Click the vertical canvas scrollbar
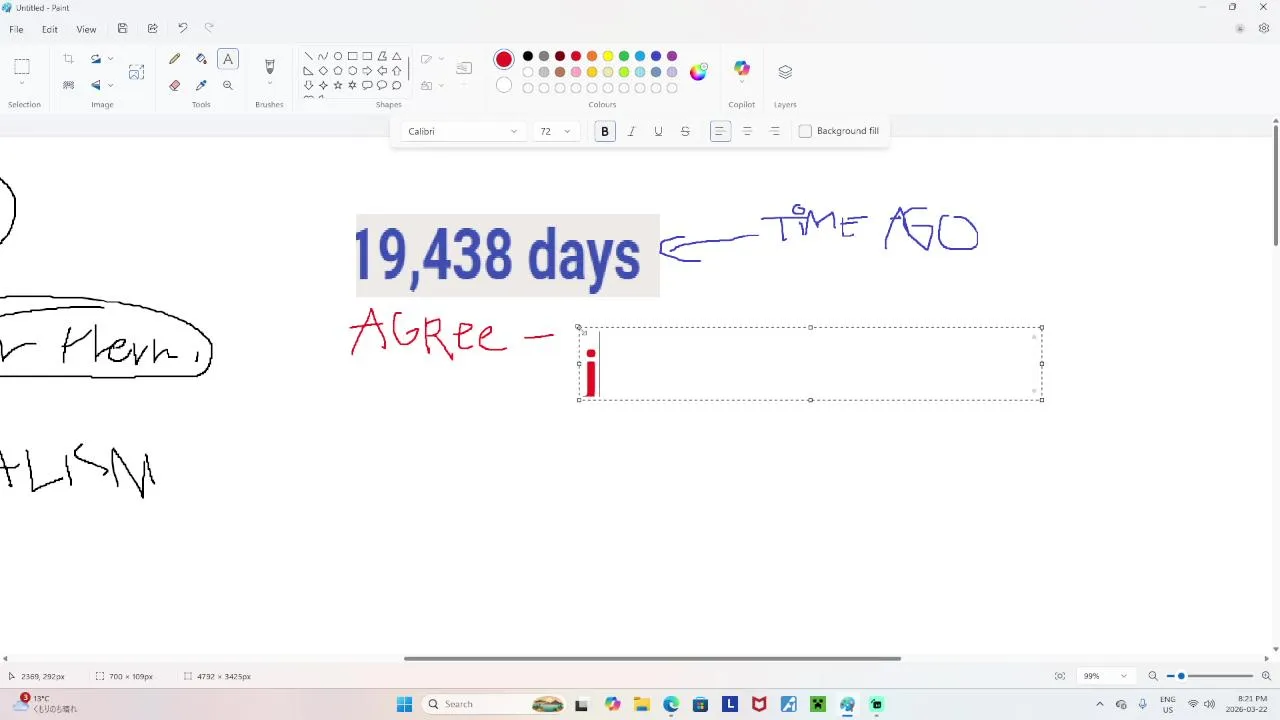The height and width of the screenshot is (720, 1280). [1276, 187]
